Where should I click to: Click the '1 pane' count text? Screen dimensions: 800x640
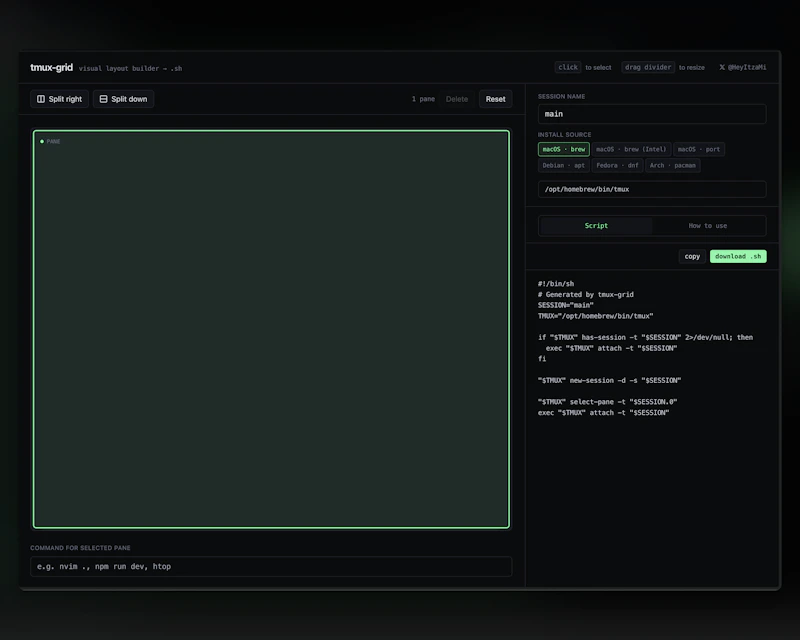(x=423, y=99)
